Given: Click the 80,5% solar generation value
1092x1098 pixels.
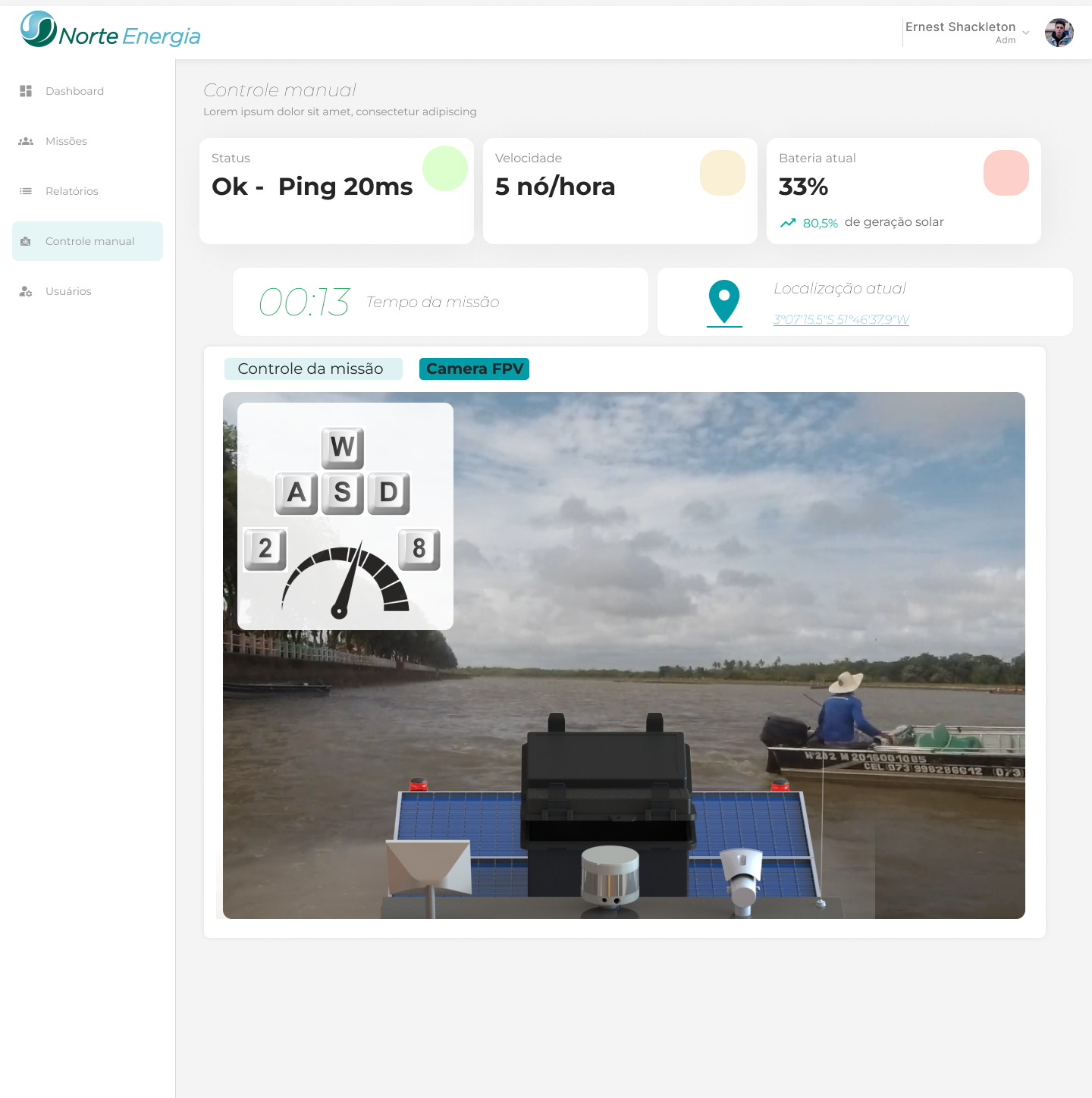Looking at the screenshot, I should coord(821,223).
